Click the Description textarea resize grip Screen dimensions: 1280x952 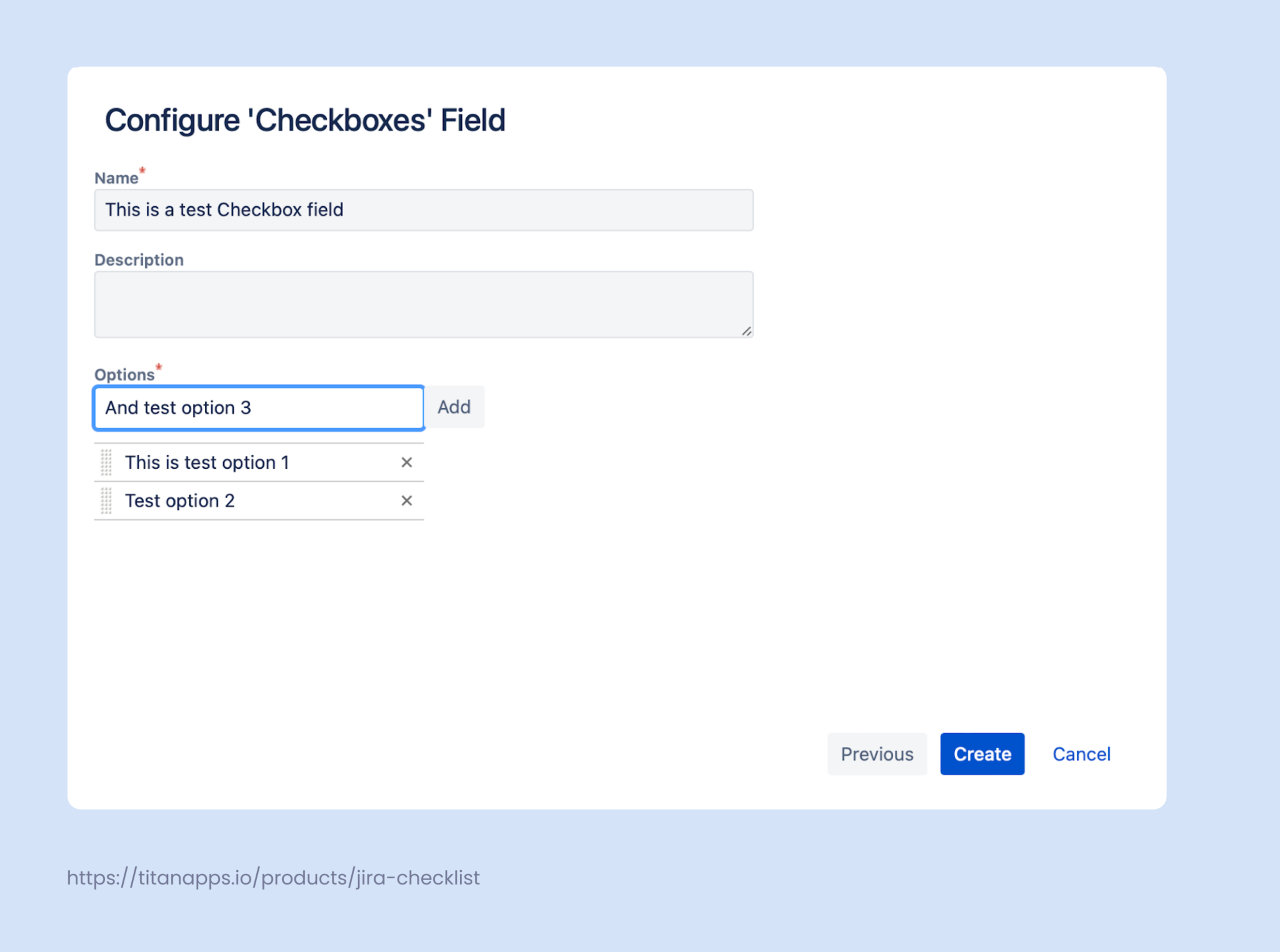pyautogui.click(x=747, y=332)
